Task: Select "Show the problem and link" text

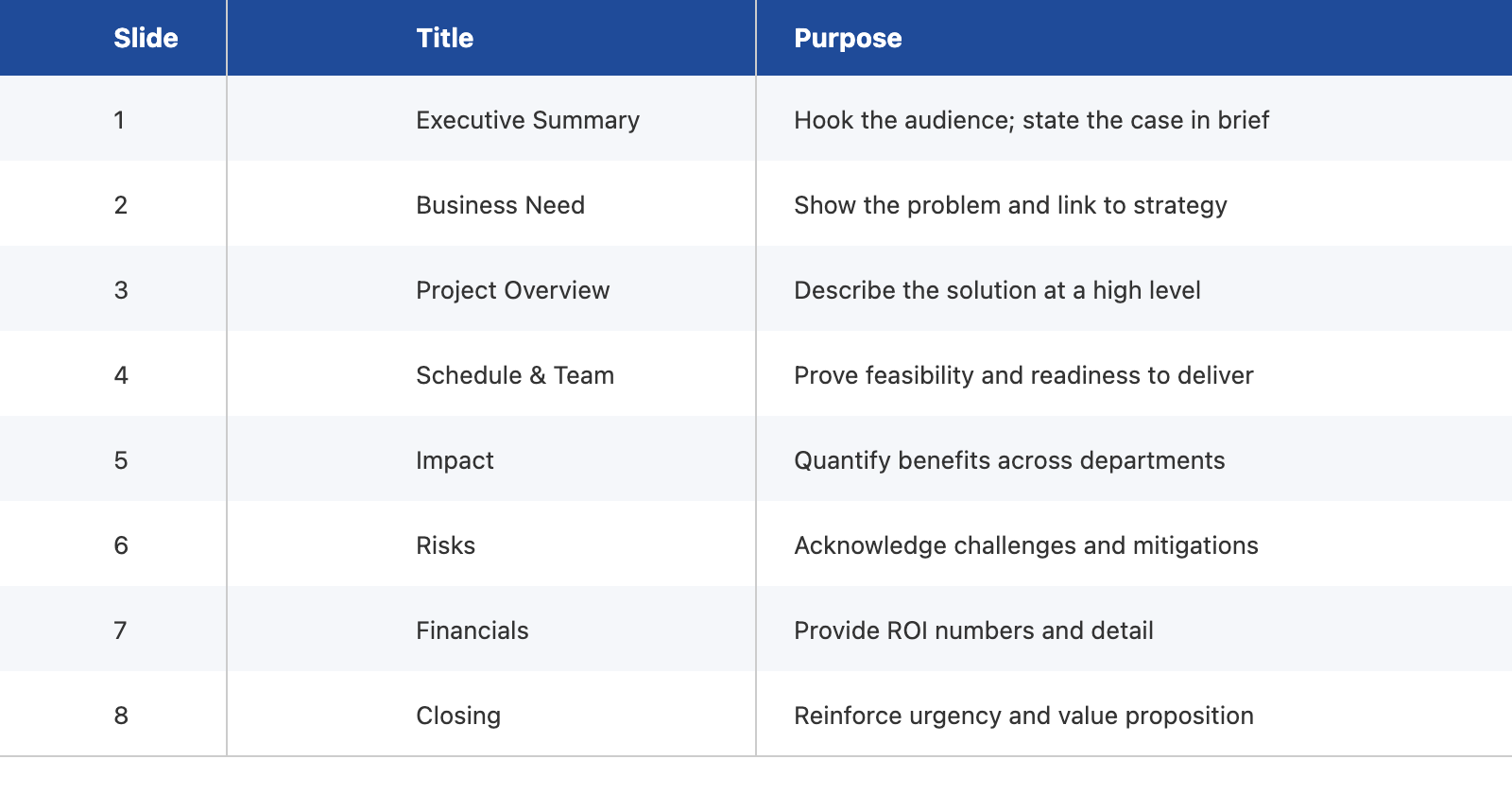Action: 1010,205
